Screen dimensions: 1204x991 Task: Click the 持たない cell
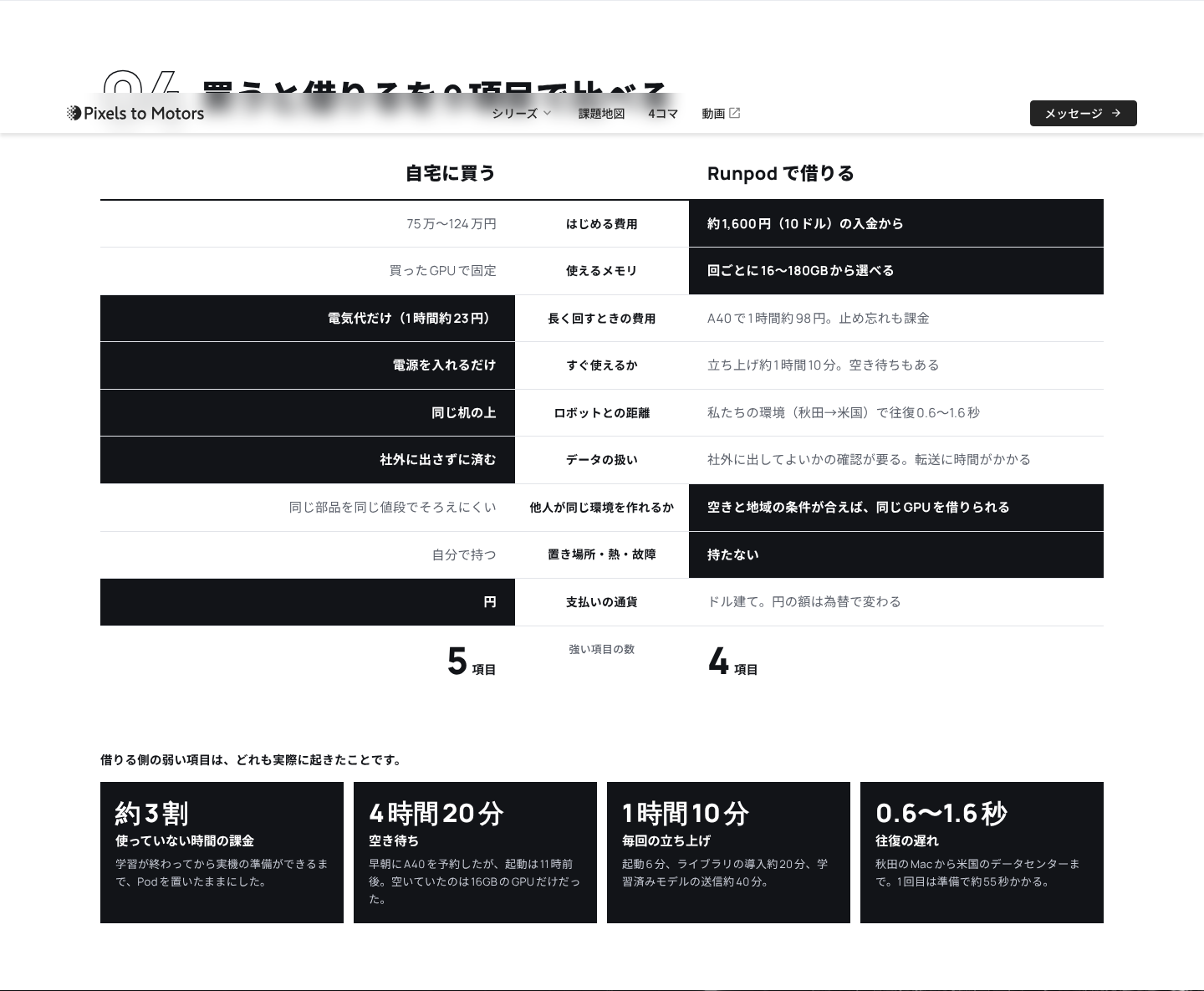(x=896, y=554)
